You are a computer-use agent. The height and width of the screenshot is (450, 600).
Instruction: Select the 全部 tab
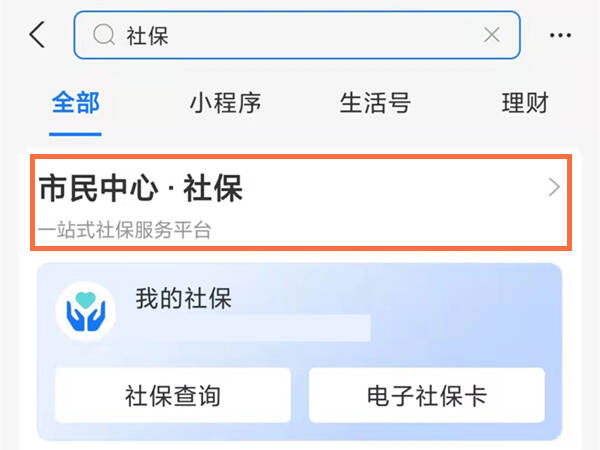click(75, 103)
